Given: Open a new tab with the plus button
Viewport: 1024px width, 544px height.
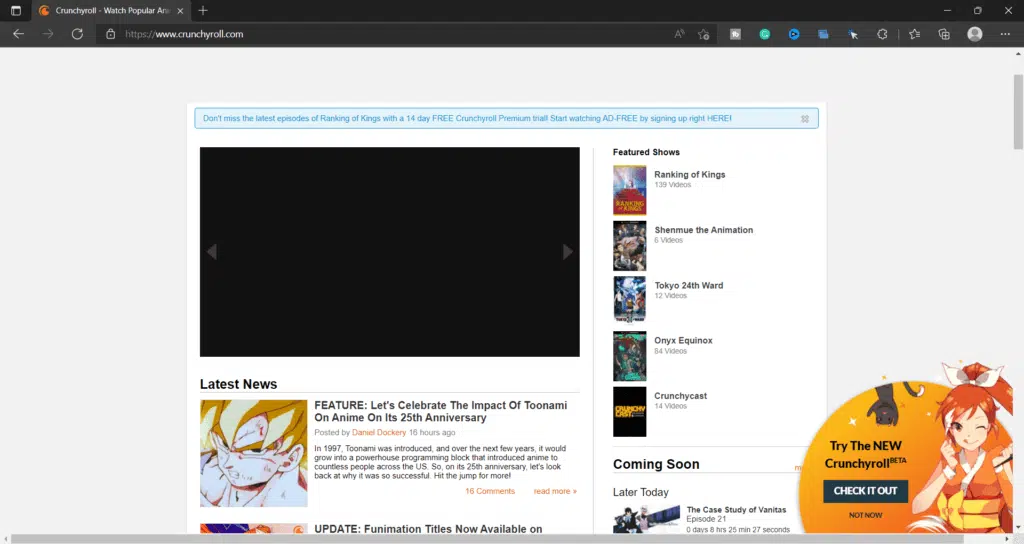Looking at the screenshot, I should coord(203,10).
